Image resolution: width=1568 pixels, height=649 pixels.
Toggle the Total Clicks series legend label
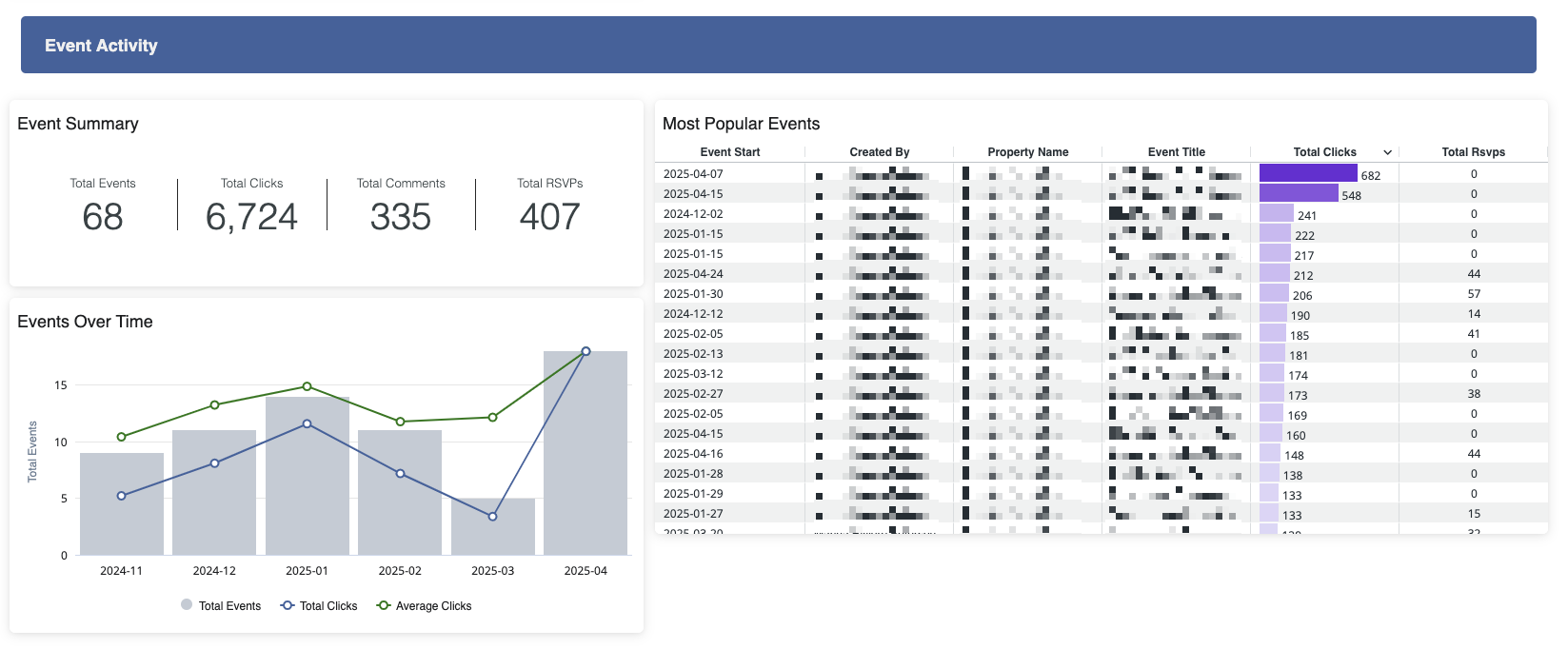pos(328,606)
